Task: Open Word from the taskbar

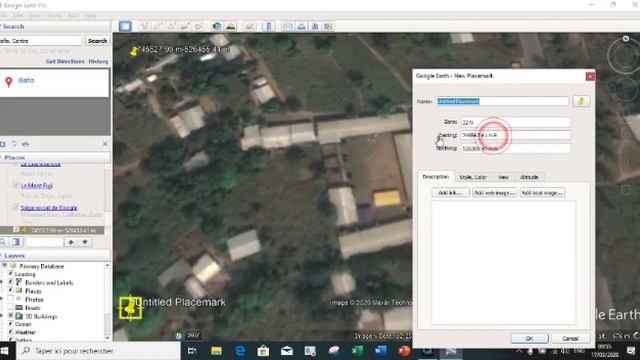Action: (x=381, y=351)
